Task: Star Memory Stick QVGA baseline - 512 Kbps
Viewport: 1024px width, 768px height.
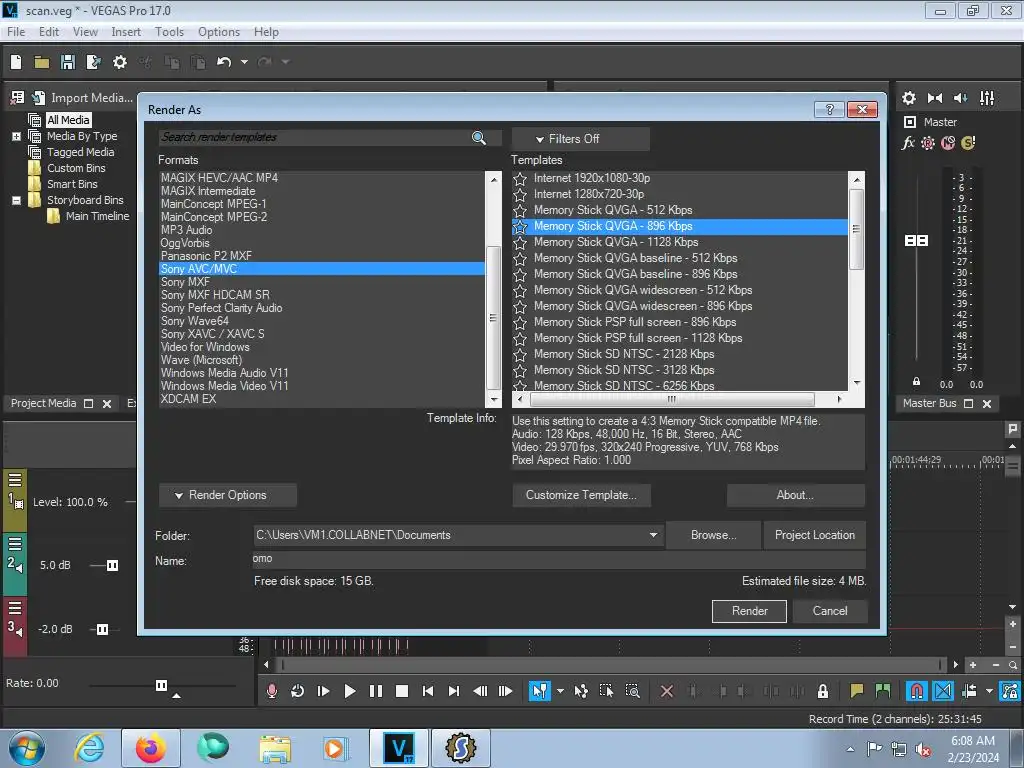Action: [x=520, y=259]
